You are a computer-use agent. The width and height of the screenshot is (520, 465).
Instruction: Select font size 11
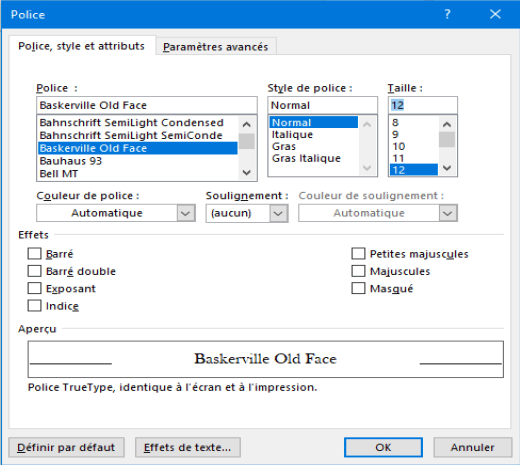[x=414, y=158]
